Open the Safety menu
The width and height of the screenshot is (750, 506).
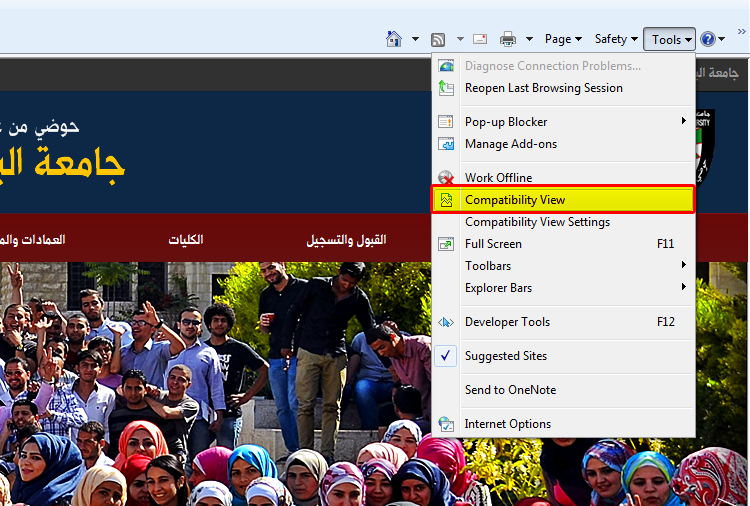coord(616,39)
